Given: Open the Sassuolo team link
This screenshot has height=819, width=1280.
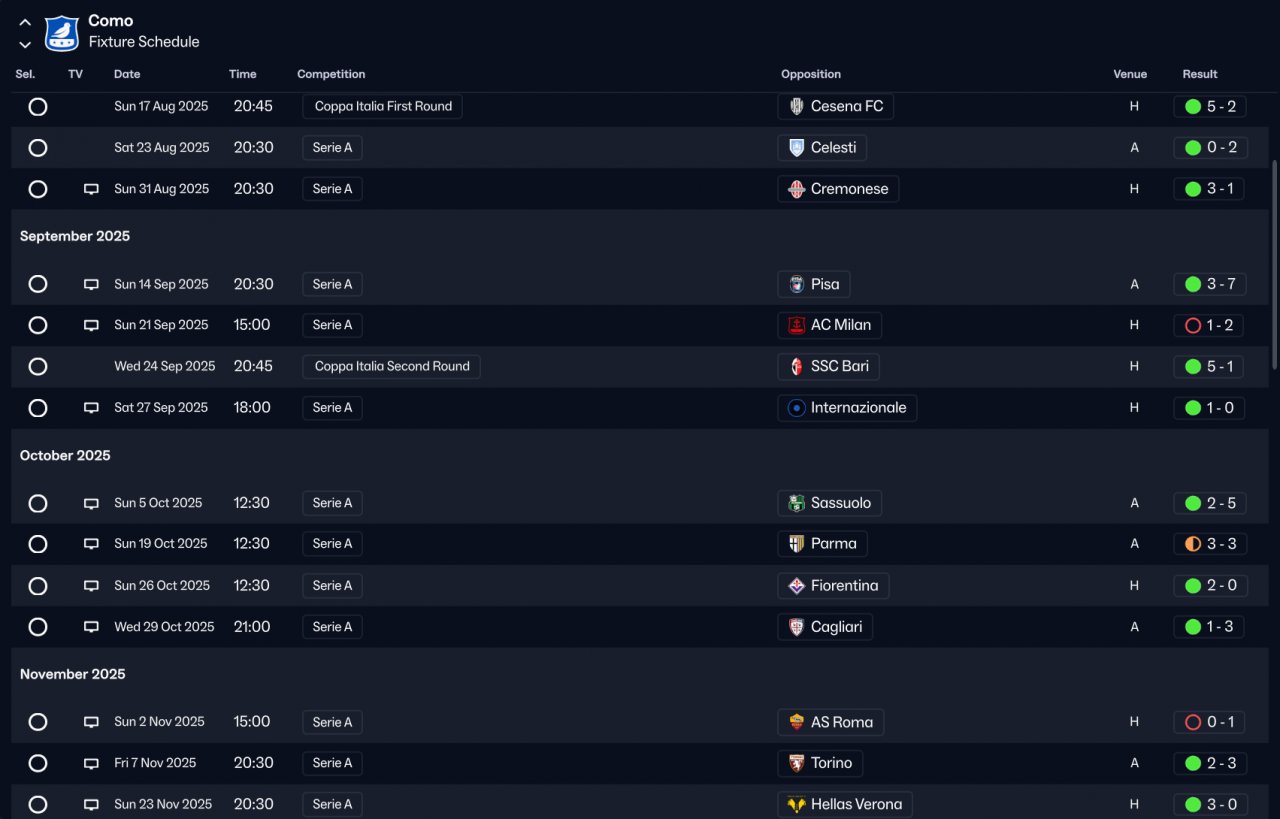Looking at the screenshot, I should click(840, 503).
